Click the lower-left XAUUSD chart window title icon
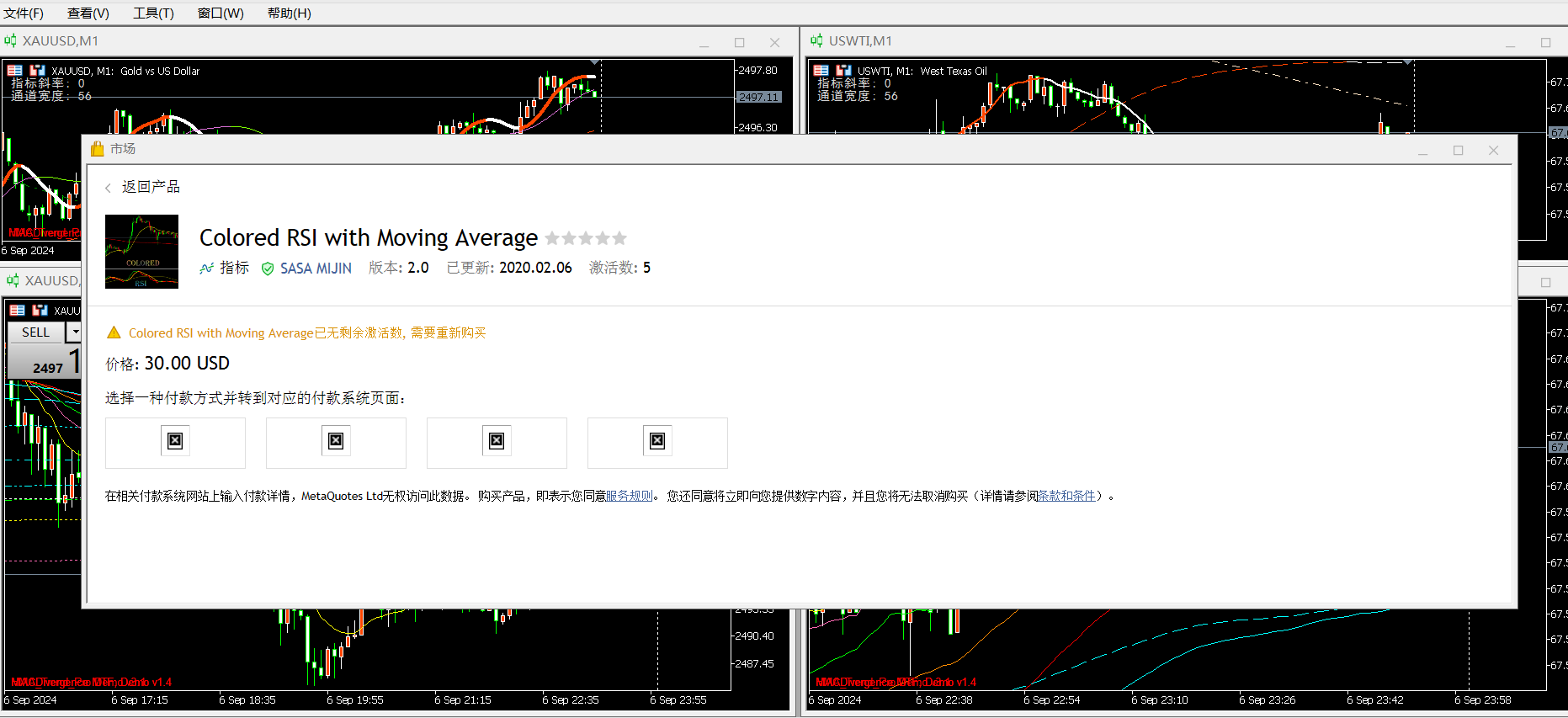This screenshot has width=1568, height=718. point(13,280)
